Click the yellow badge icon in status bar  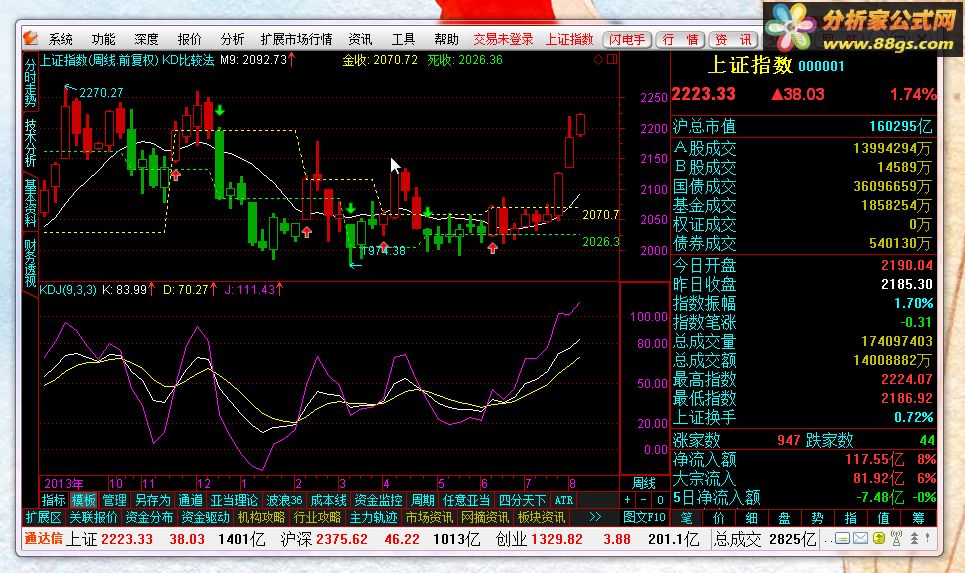click(879, 539)
